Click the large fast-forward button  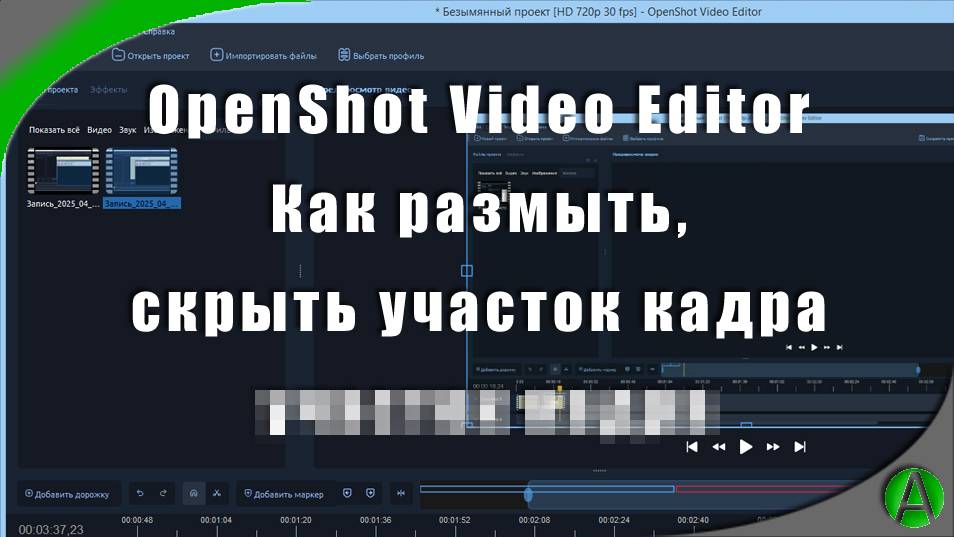(773, 447)
